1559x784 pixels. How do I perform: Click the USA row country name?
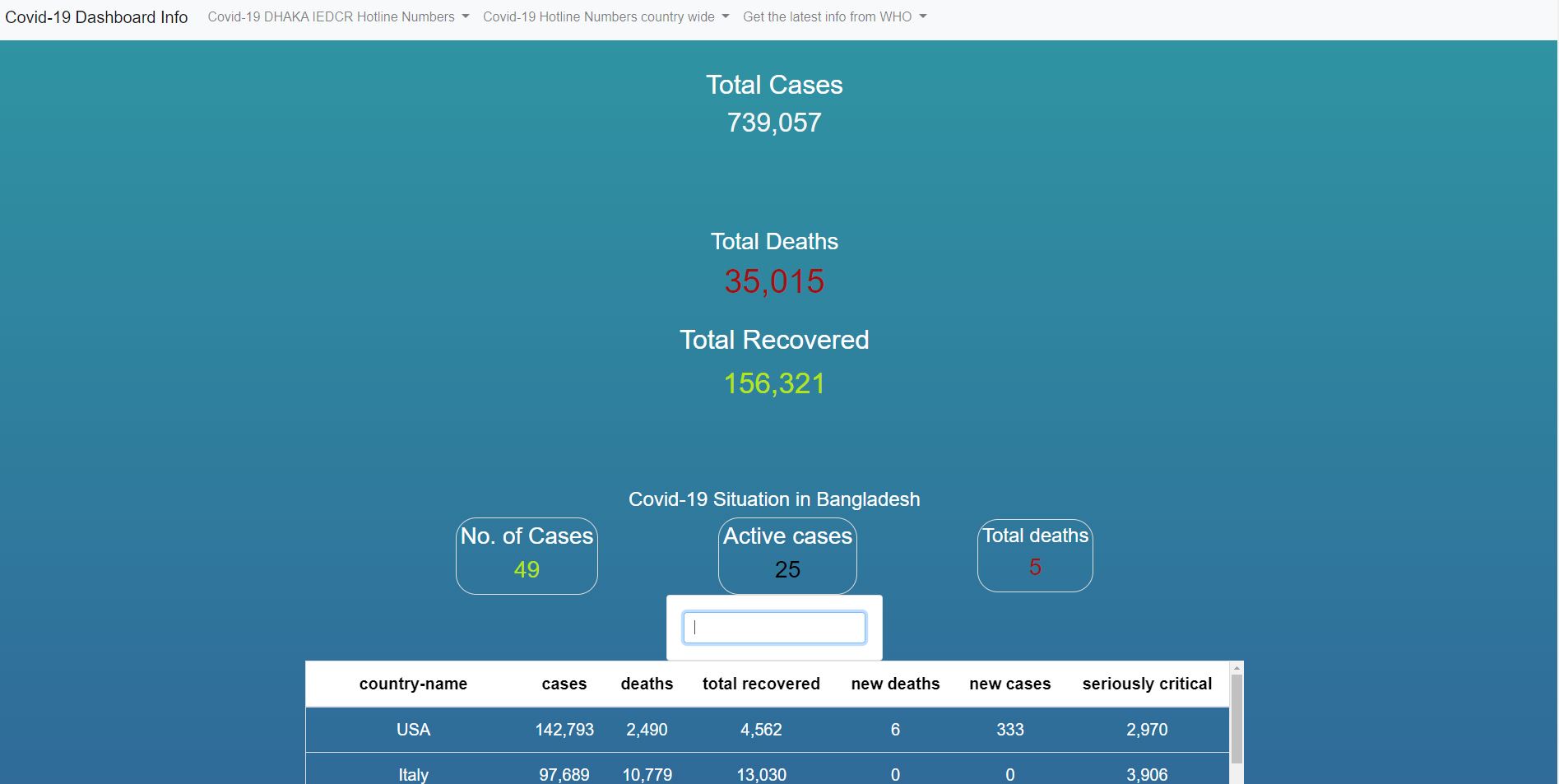pos(413,730)
